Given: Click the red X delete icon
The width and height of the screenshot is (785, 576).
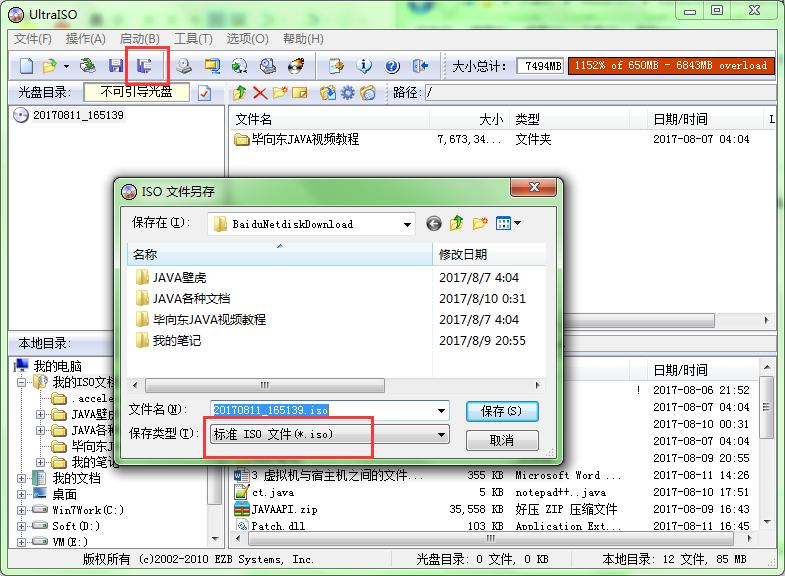Looking at the screenshot, I should (260, 93).
